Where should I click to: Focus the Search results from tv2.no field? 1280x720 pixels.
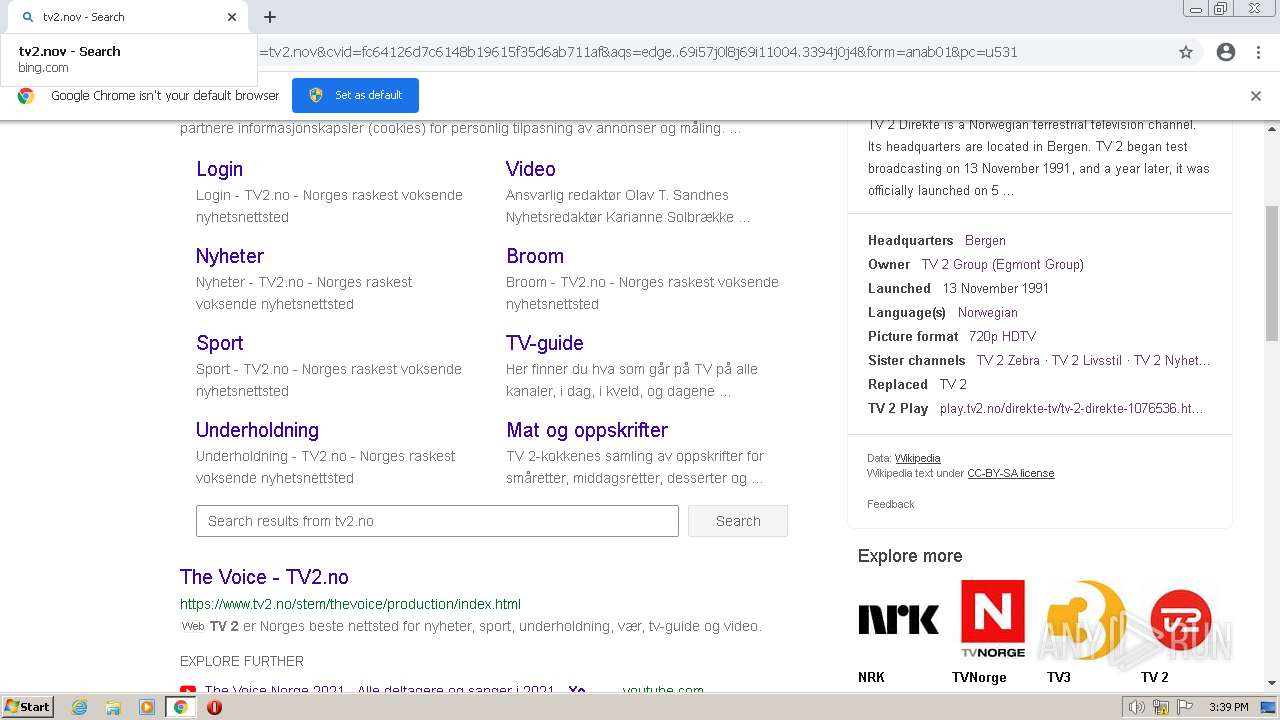(x=437, y=521)
